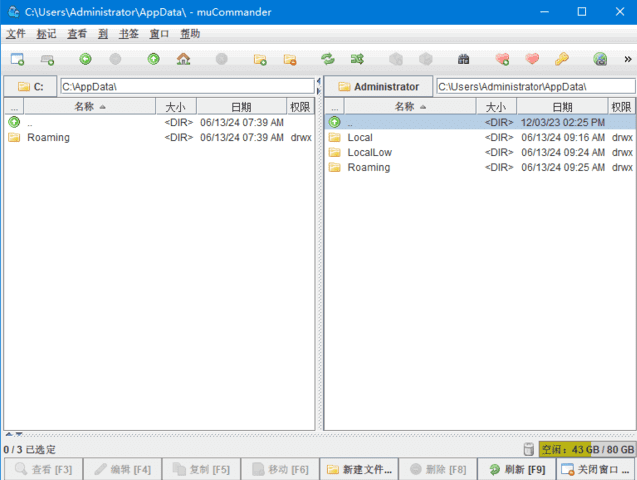Select Roaming folder in right panel
This screenshot has width=637, height=480.
click(480, 167)
